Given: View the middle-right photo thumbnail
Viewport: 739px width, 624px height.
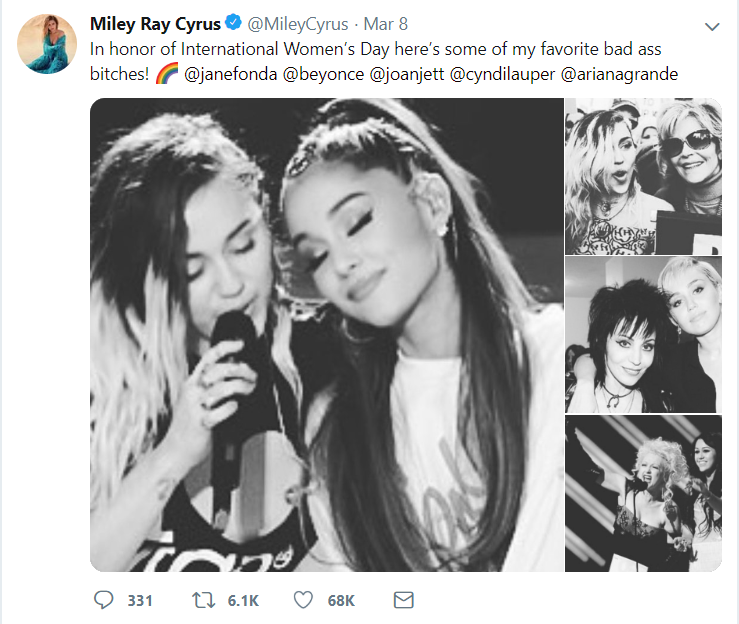Looking at the screenshot, I should click(642, 334).
